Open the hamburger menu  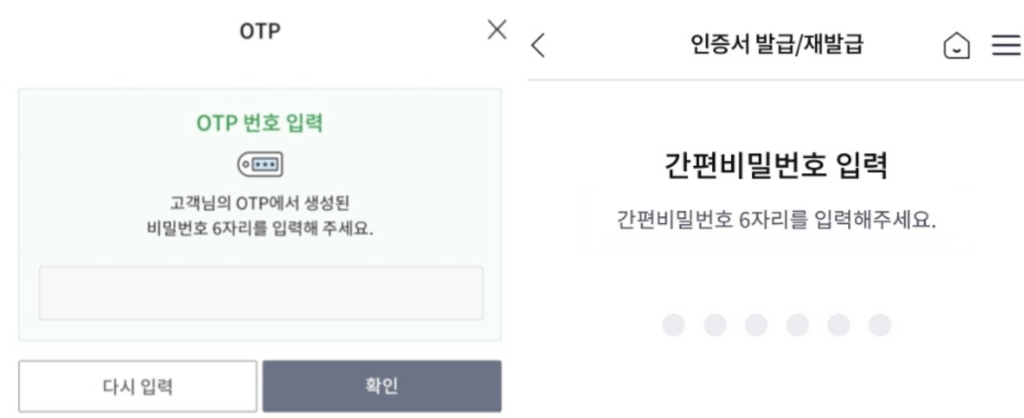coord(1004,46)
